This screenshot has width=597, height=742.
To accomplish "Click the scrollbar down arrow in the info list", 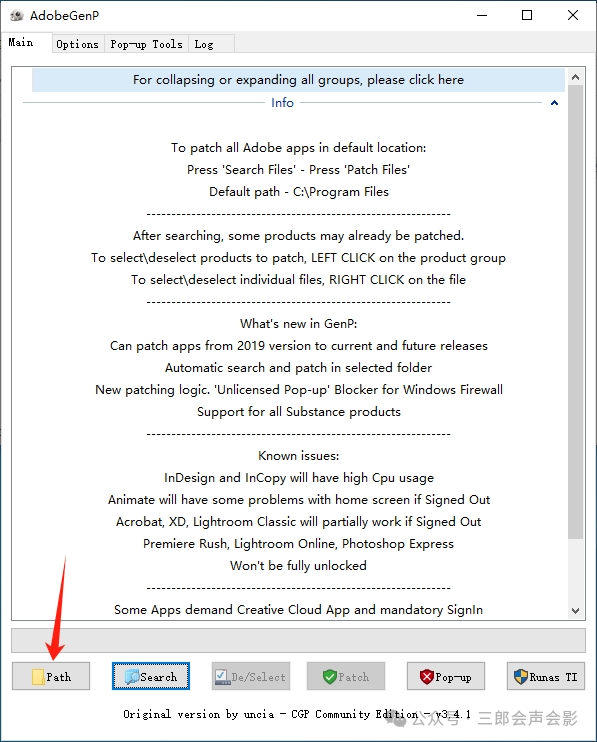I will pos(575,610).
